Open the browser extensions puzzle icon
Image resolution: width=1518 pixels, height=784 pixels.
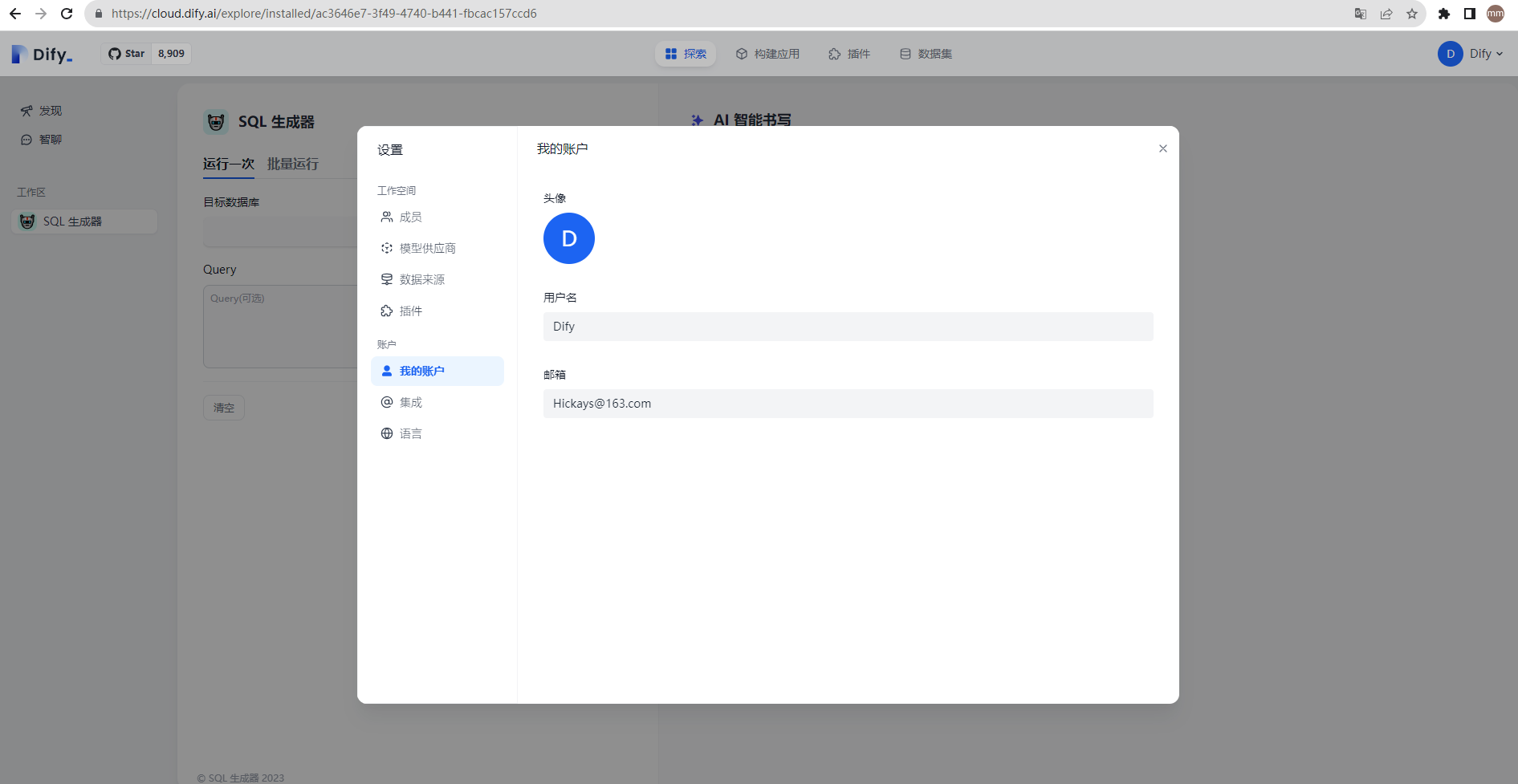1444,14
